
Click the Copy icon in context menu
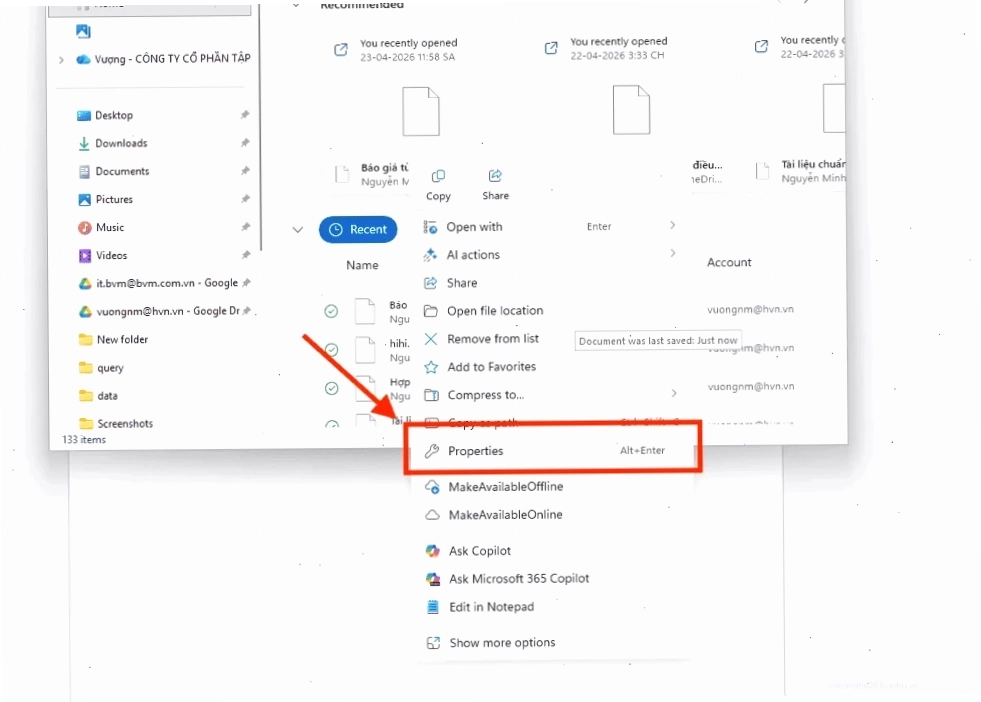438,176
